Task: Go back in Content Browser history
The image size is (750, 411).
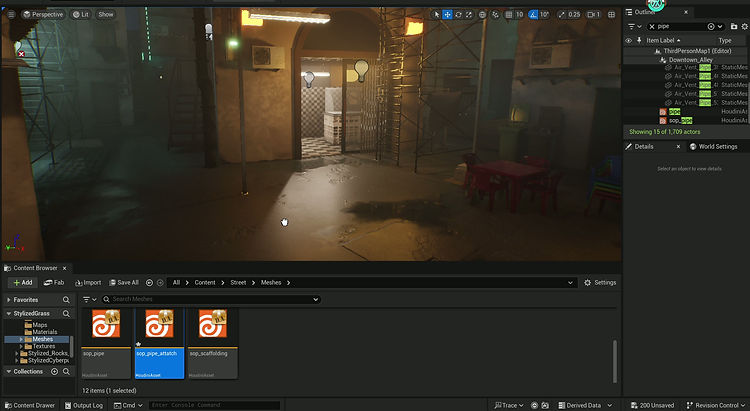Action: point(149,283)
